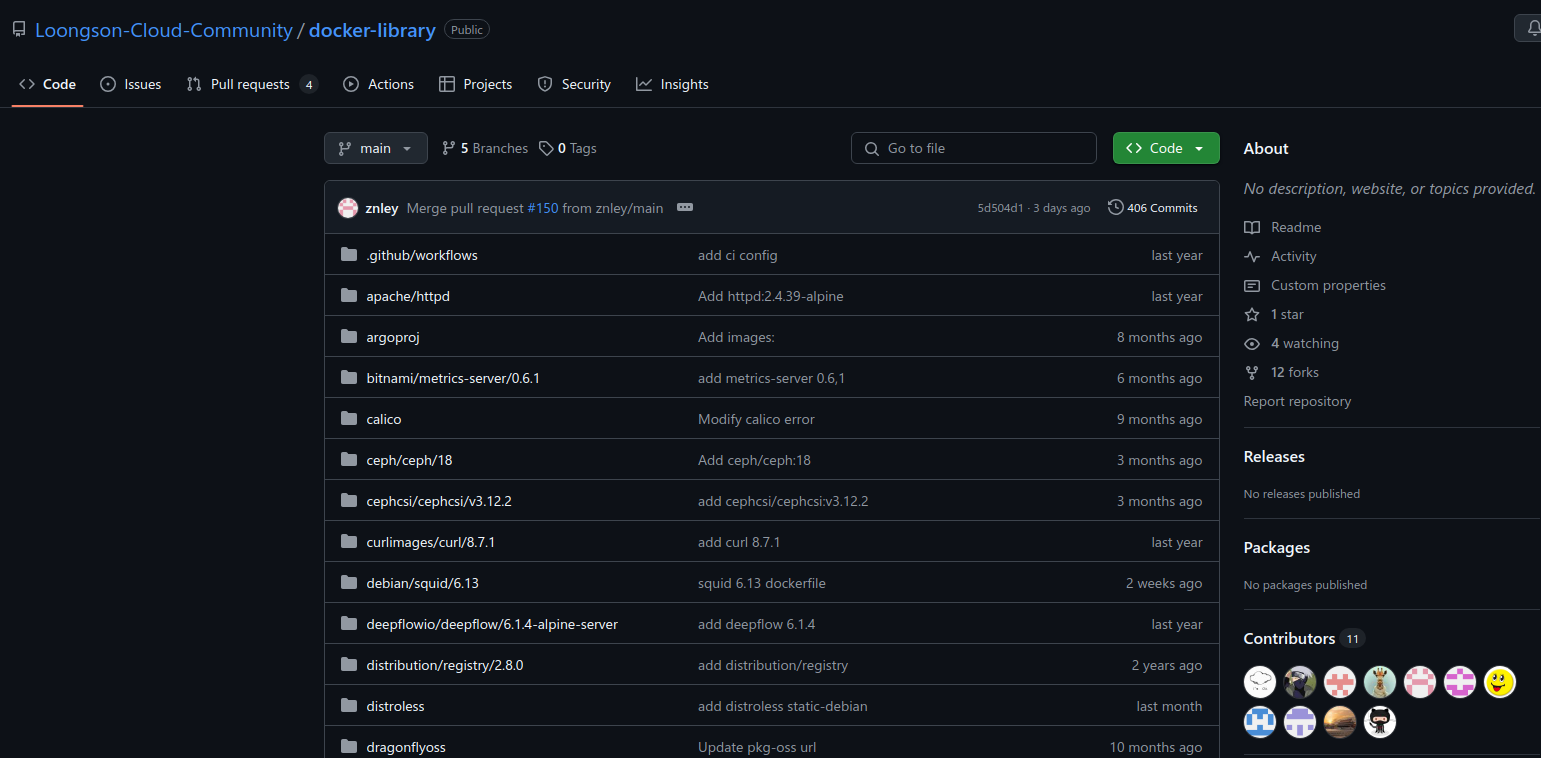Open commit message 'add ci config'
This screenshot has height=758, width=1541.
coord(737,255)
